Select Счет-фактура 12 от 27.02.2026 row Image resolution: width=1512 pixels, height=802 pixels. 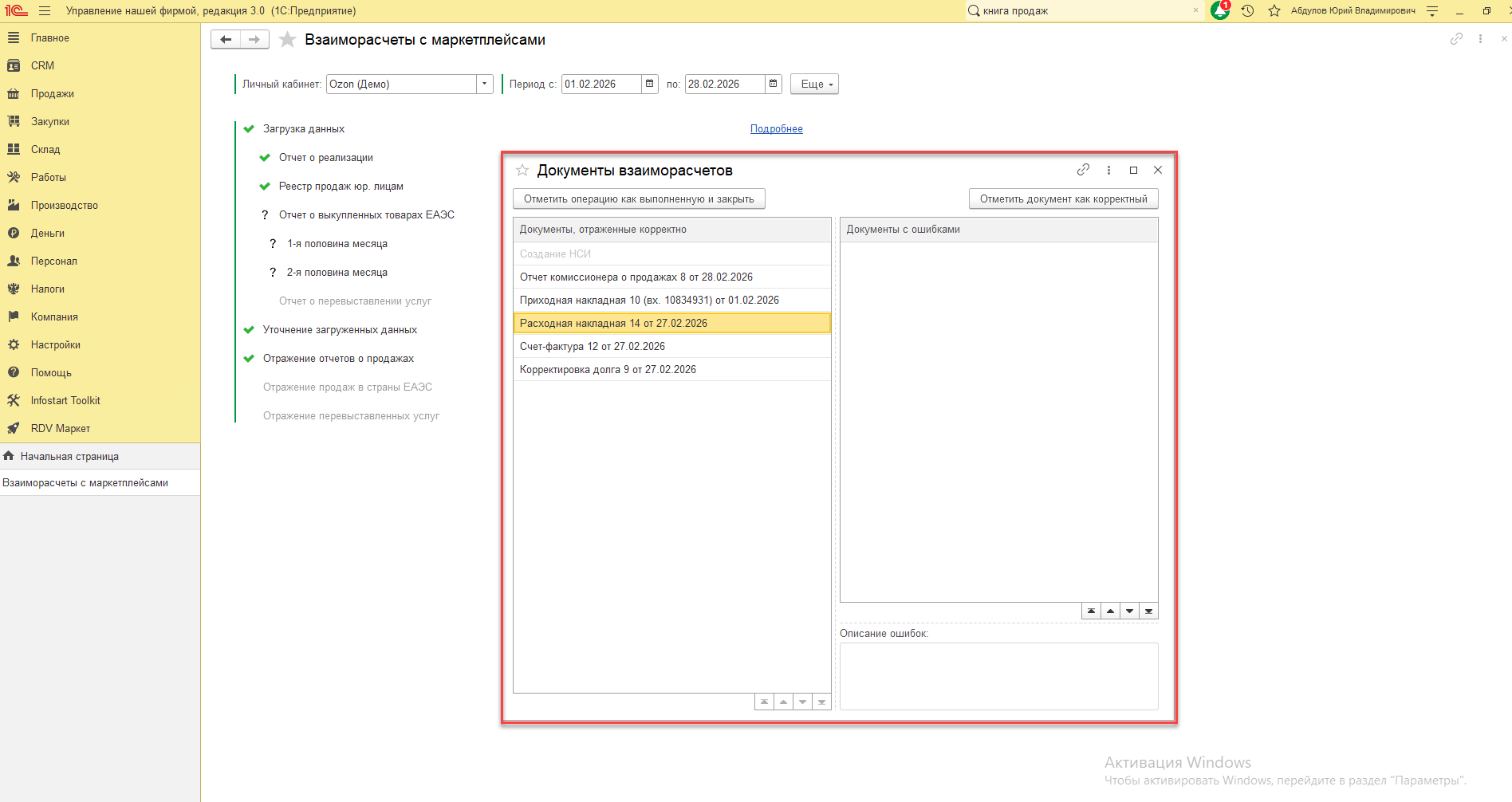[x=592, y=346]
